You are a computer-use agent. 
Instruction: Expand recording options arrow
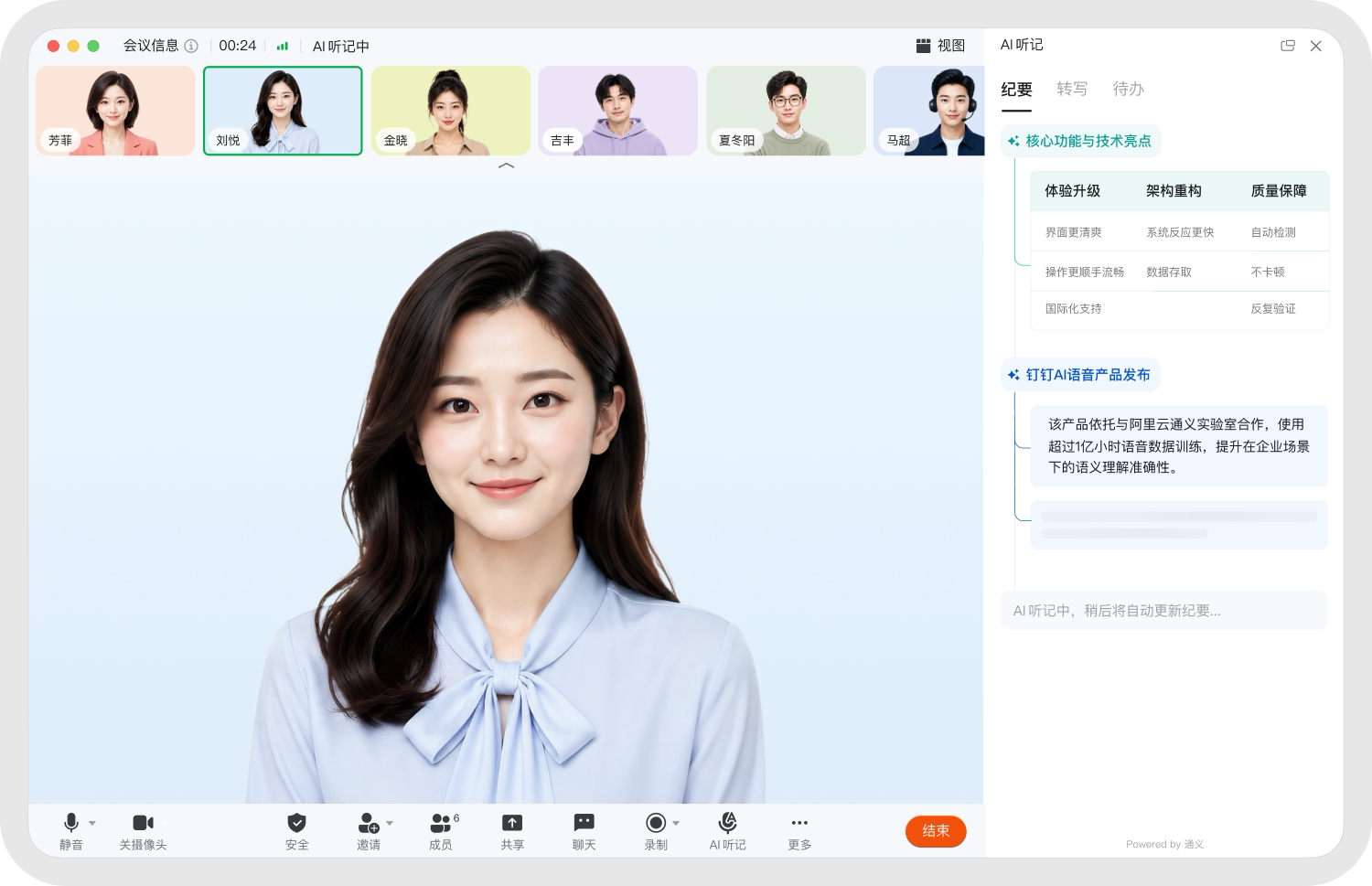676,823
